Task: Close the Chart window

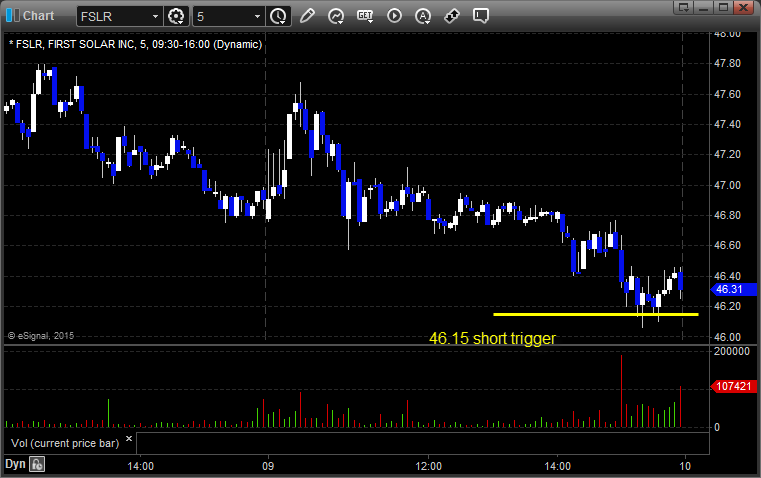Action: point(743,7)
